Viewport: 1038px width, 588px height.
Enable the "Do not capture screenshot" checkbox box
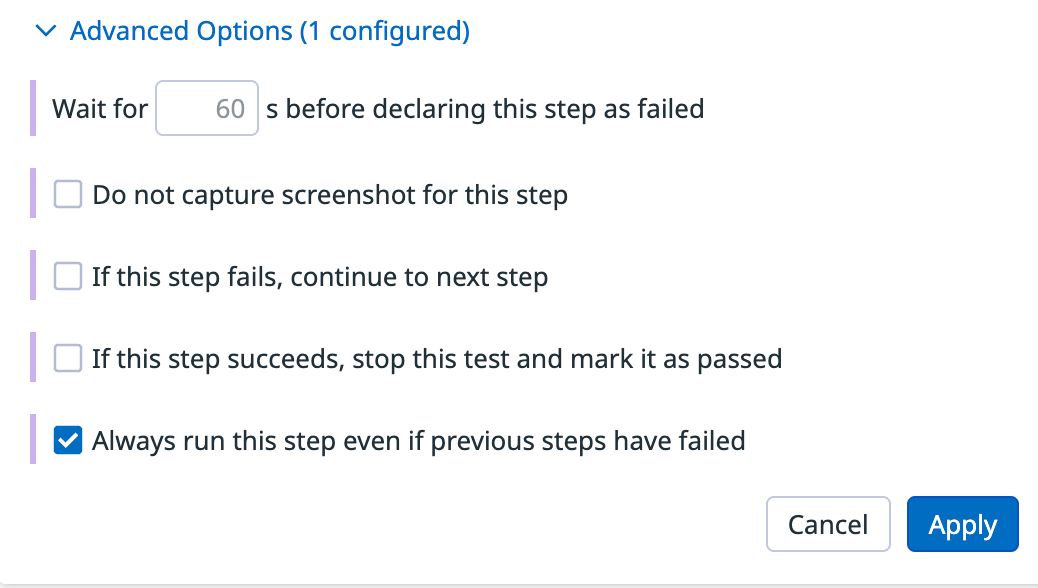[x=68, y=194]
